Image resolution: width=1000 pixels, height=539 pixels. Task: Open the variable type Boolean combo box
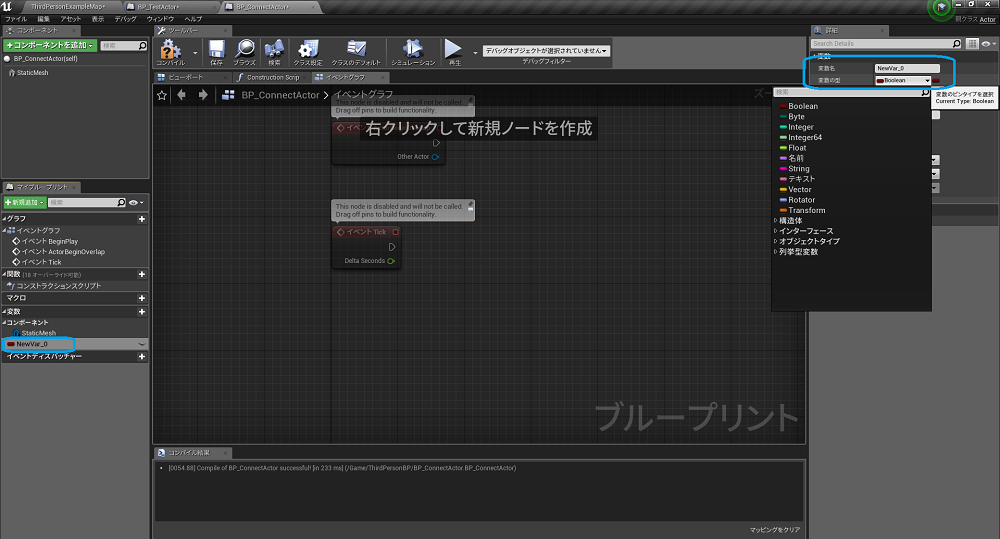(903, 80)
